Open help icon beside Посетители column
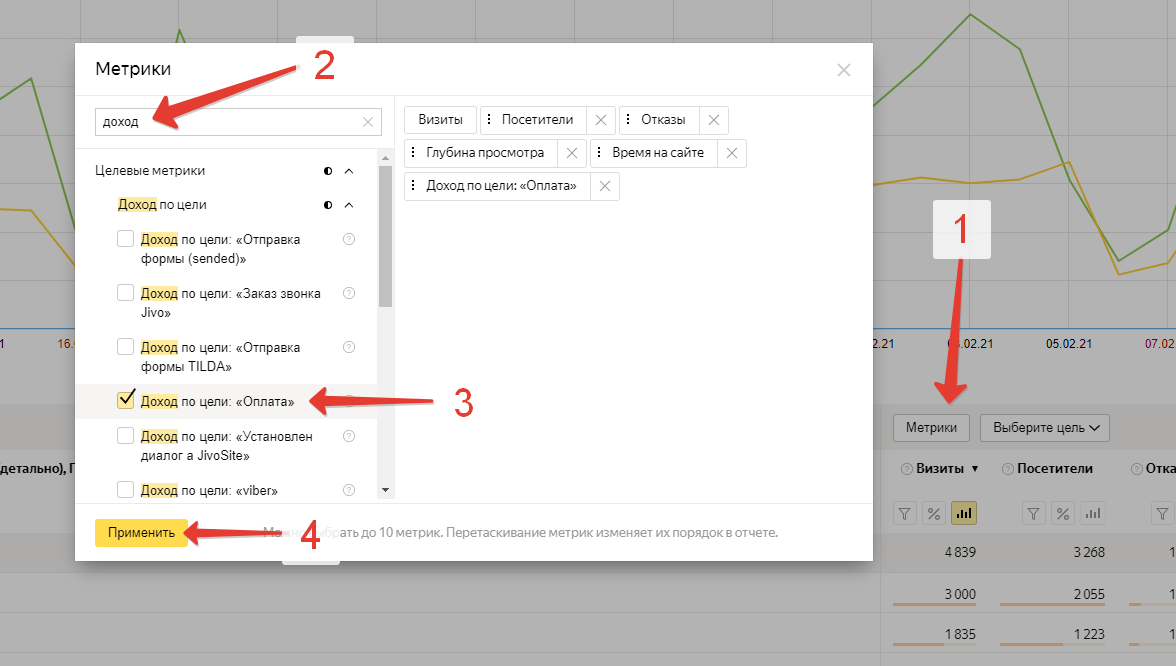Image resolution: width=1176 pixels, height=666 pixels. (1008, 469)
